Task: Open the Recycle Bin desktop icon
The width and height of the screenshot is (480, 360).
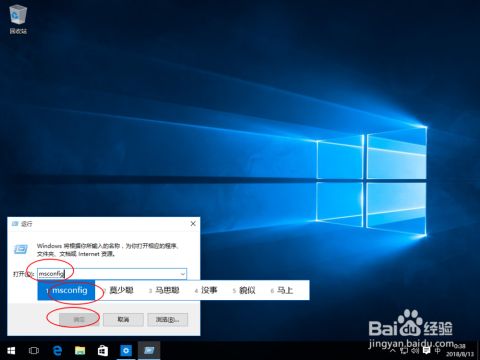Action: (18, 19)
